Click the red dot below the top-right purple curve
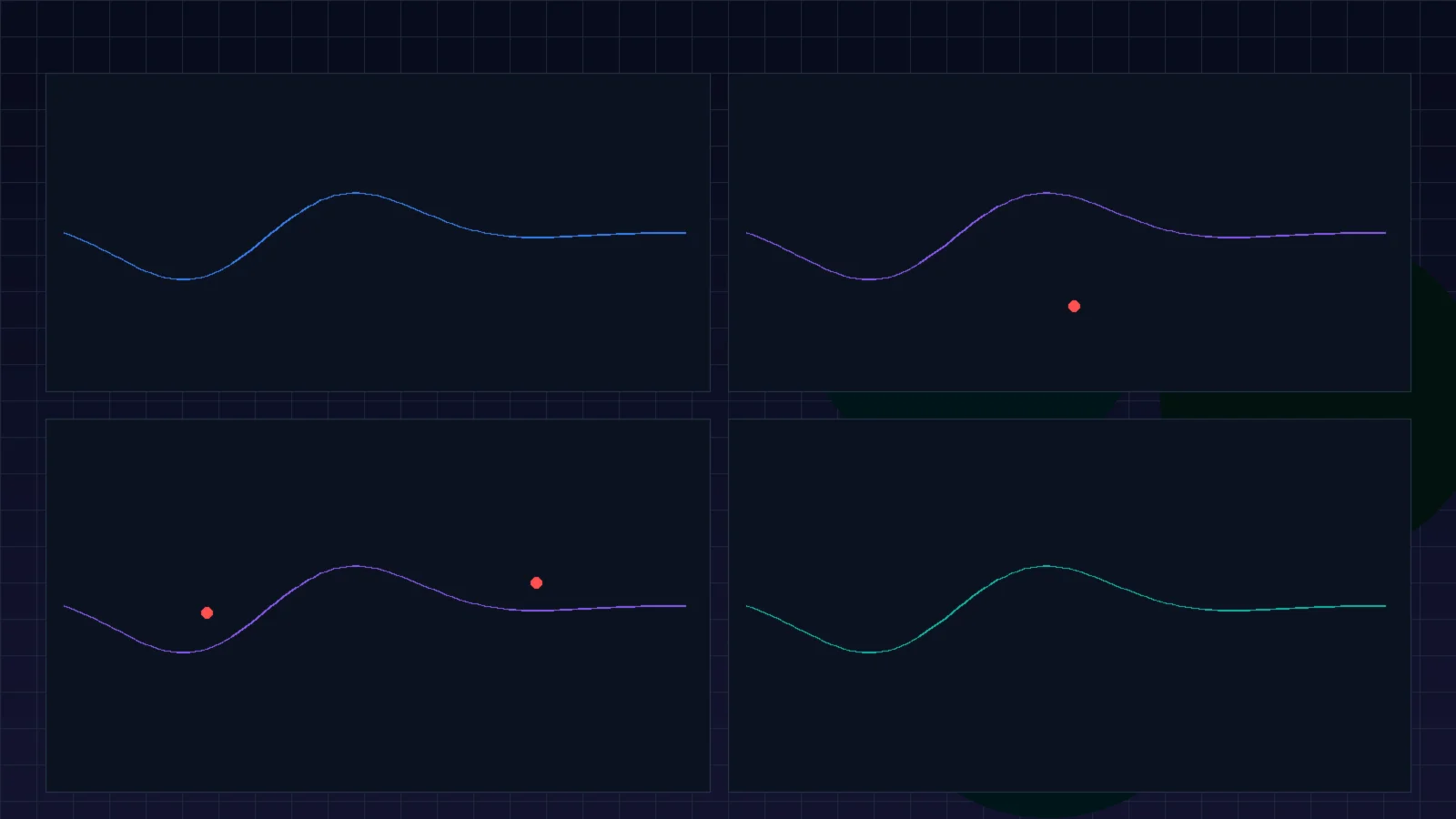Image resolution: width=1456 pixels, height=819 pixels. tap(1074, 306)
